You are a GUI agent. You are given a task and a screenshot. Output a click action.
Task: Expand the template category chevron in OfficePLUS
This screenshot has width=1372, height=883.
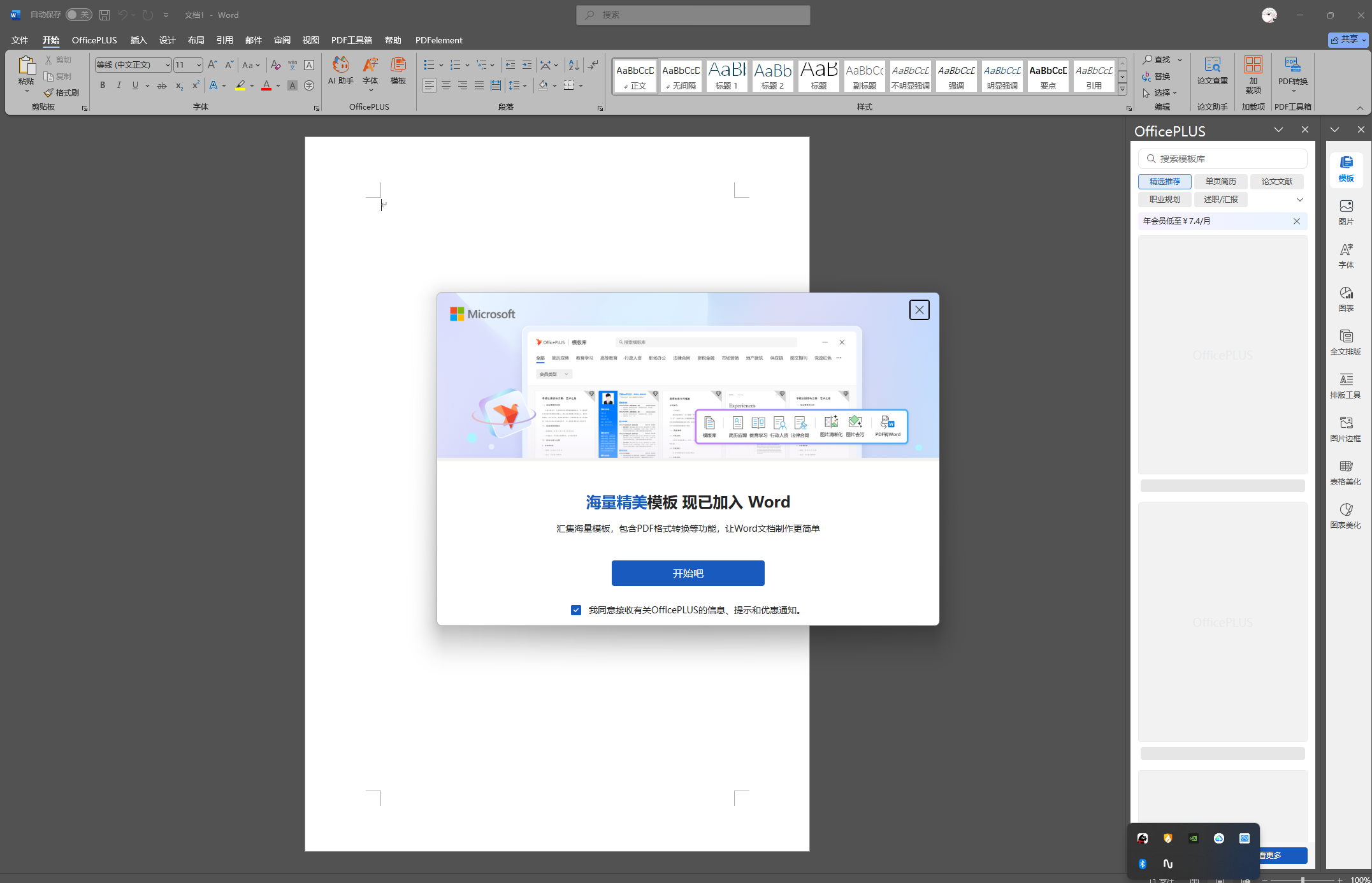pos(1300,200)
